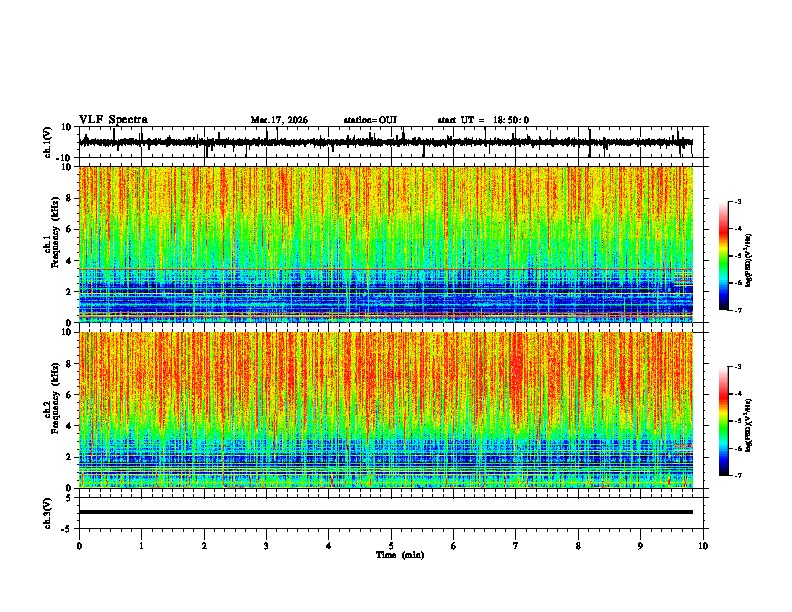Screen dimensions: 792x612
Task: Click the "-7" label on ch.2 color bar
Action: (x=737, y=475)
